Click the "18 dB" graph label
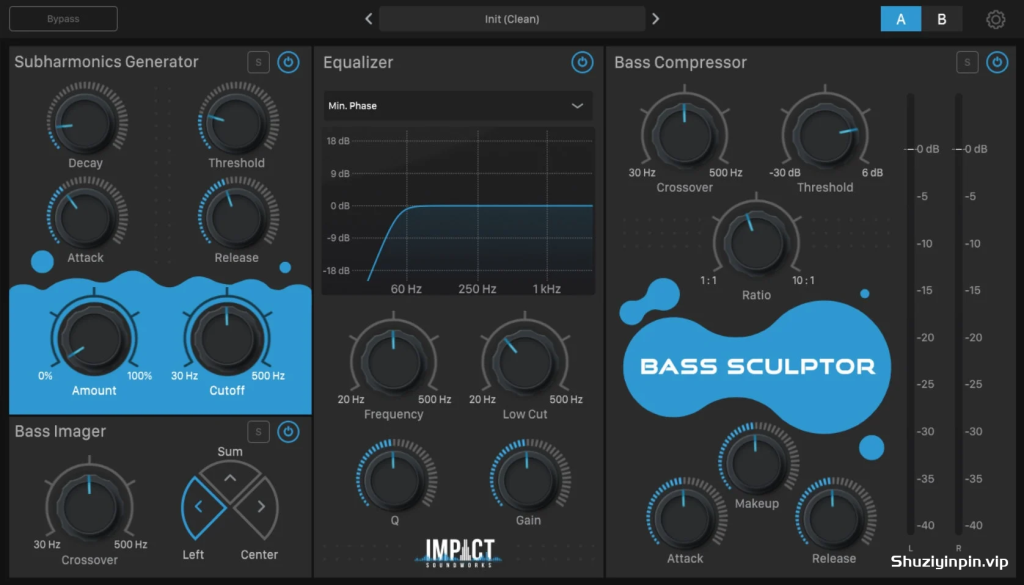 338,140
